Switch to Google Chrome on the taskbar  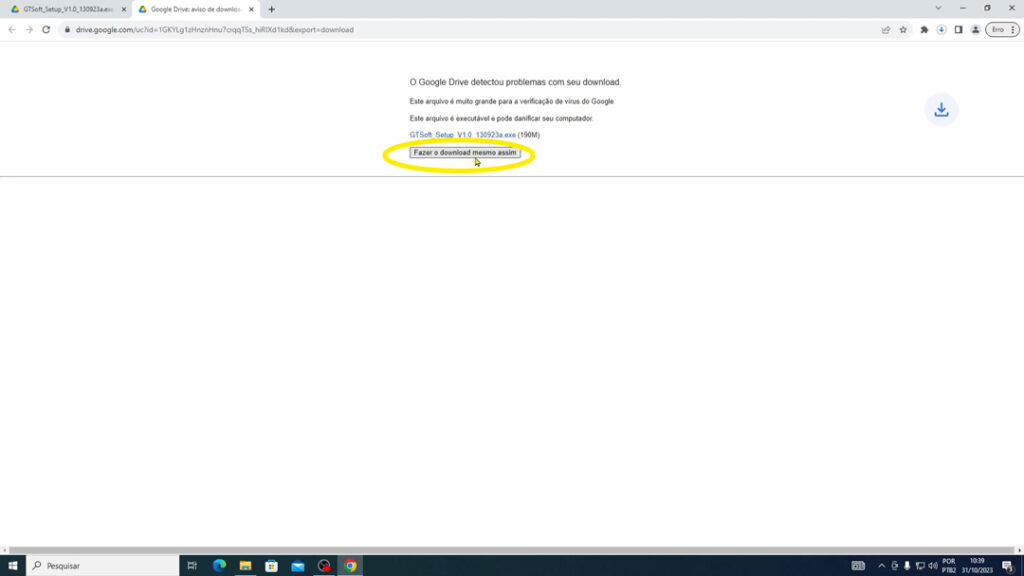coord(350,566)
